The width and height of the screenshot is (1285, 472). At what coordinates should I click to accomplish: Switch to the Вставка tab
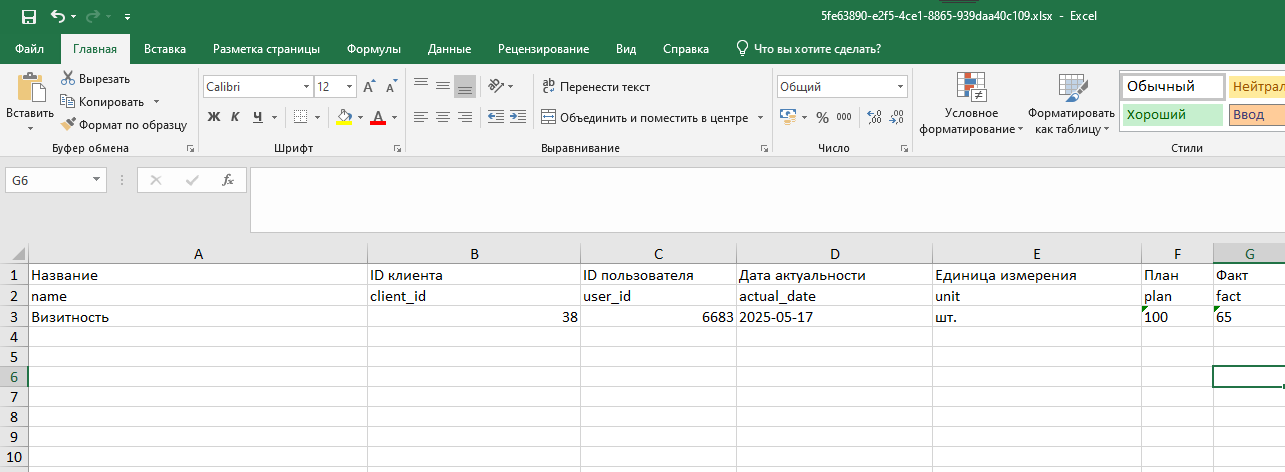pyautogui.click(x=165, y=48)
